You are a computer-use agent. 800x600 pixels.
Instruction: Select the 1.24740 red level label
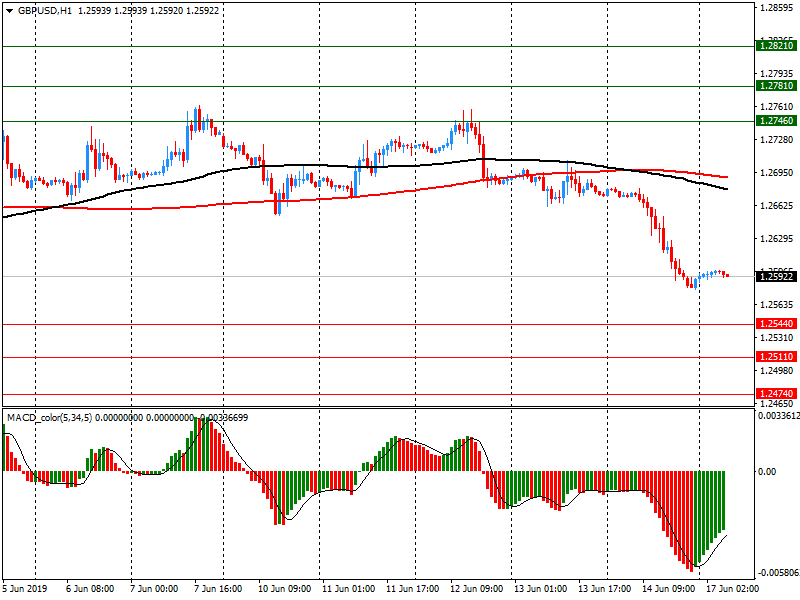click(776, 394)
